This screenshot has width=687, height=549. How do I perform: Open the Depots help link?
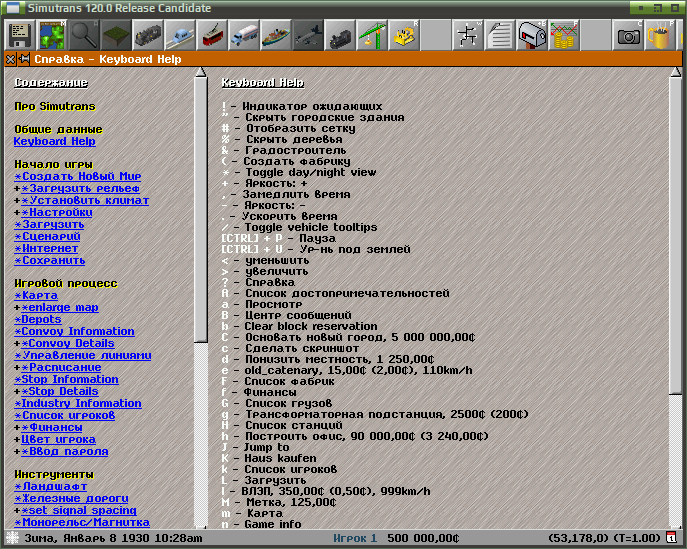[x=38, y=319]
